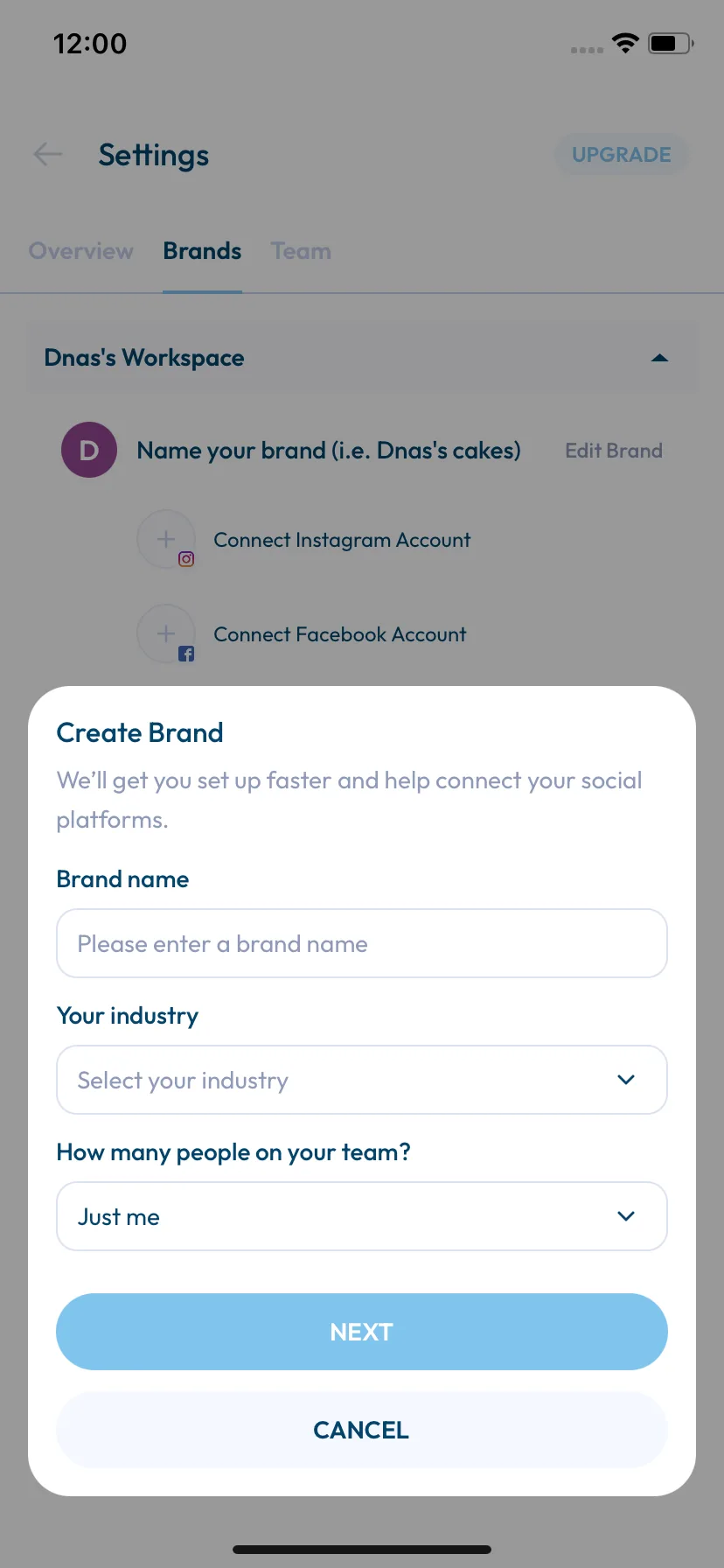This screenshot has height=1568, width=724.
Task: Click Connect Instagram Account text
Action: (x=342, y=540)
